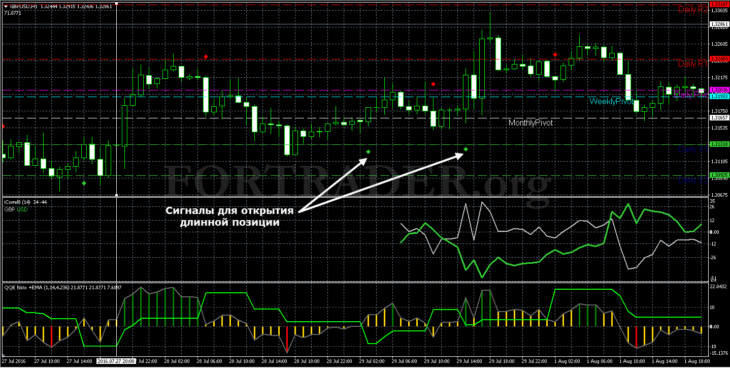
Task: Click the red Daily R1 price tag on axis
Action: (x=719, y=59)
